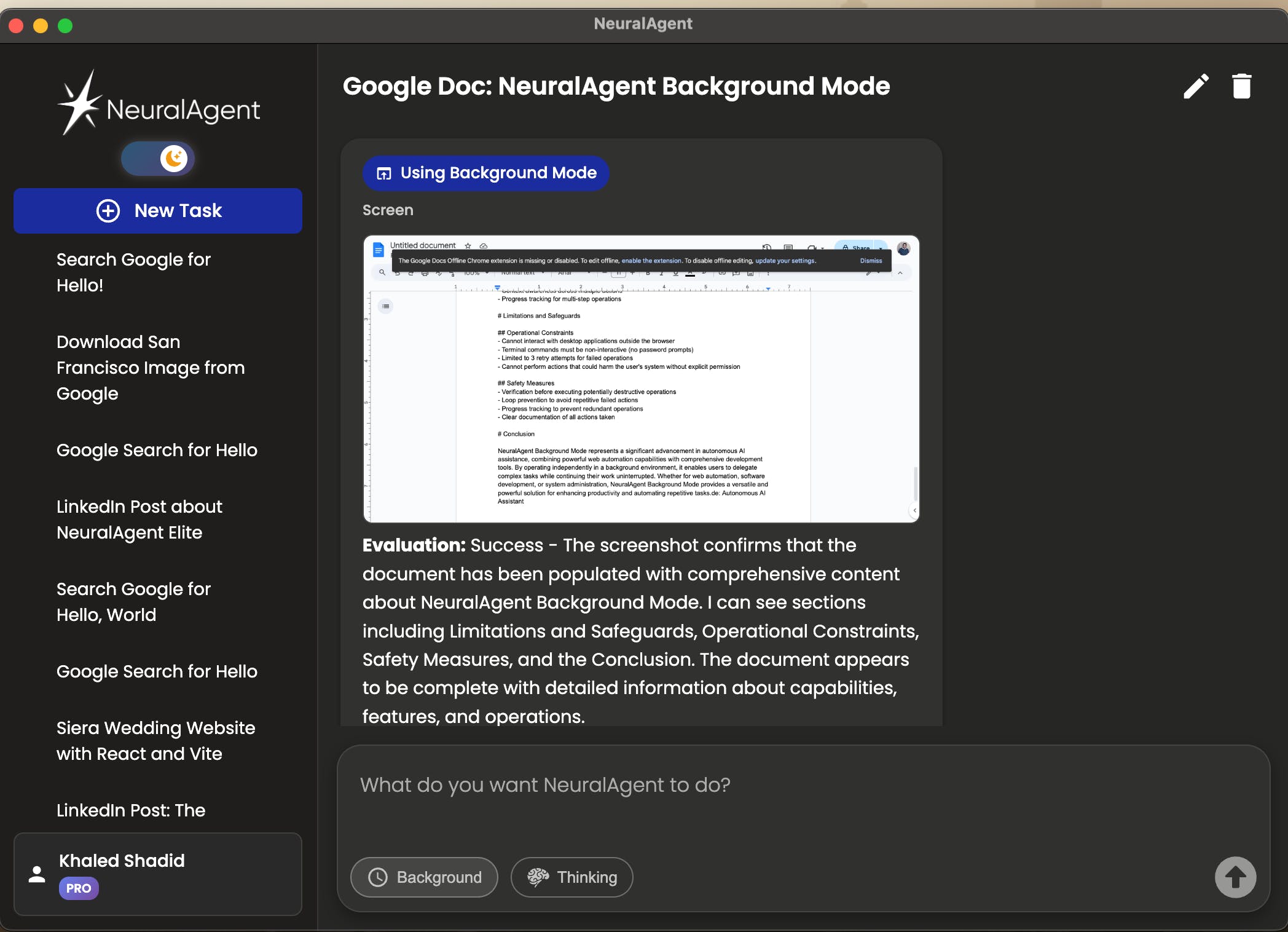This screenshot has height=932, width=1288.
Task: Toggle the dark mode switch
Action: 158,159
